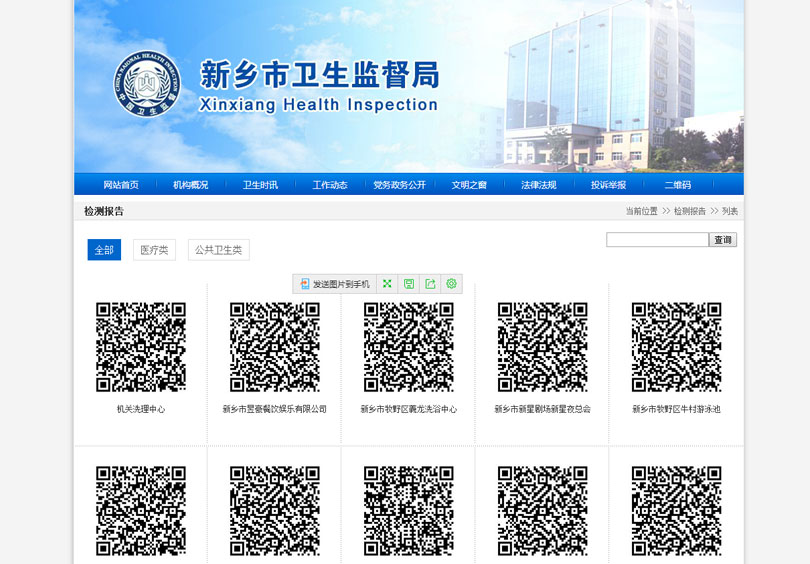Click 新乡市牧野区牛村游泳池 QR code image
The width and height of the screenshot is (810, 564).
click(x=676, y=347)
